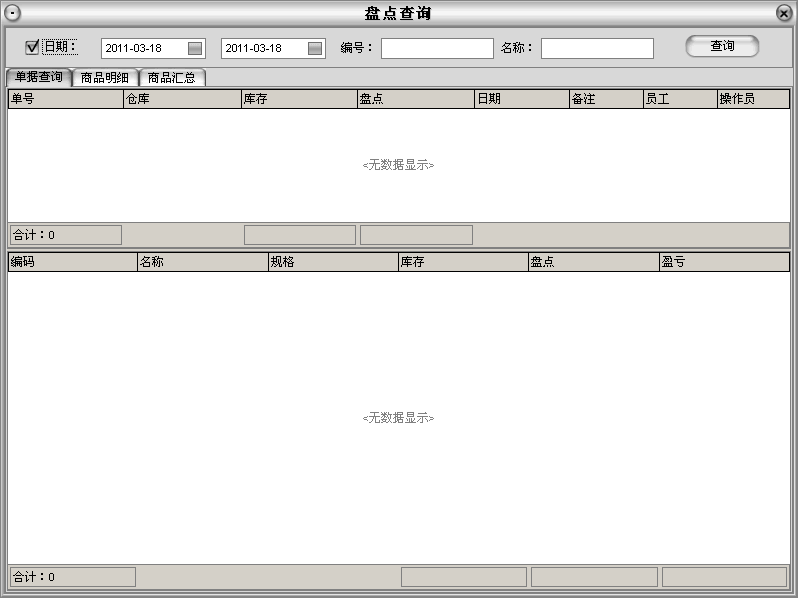
Task: Open start date calendar dropdown
Action: click(x=195, y=48)
